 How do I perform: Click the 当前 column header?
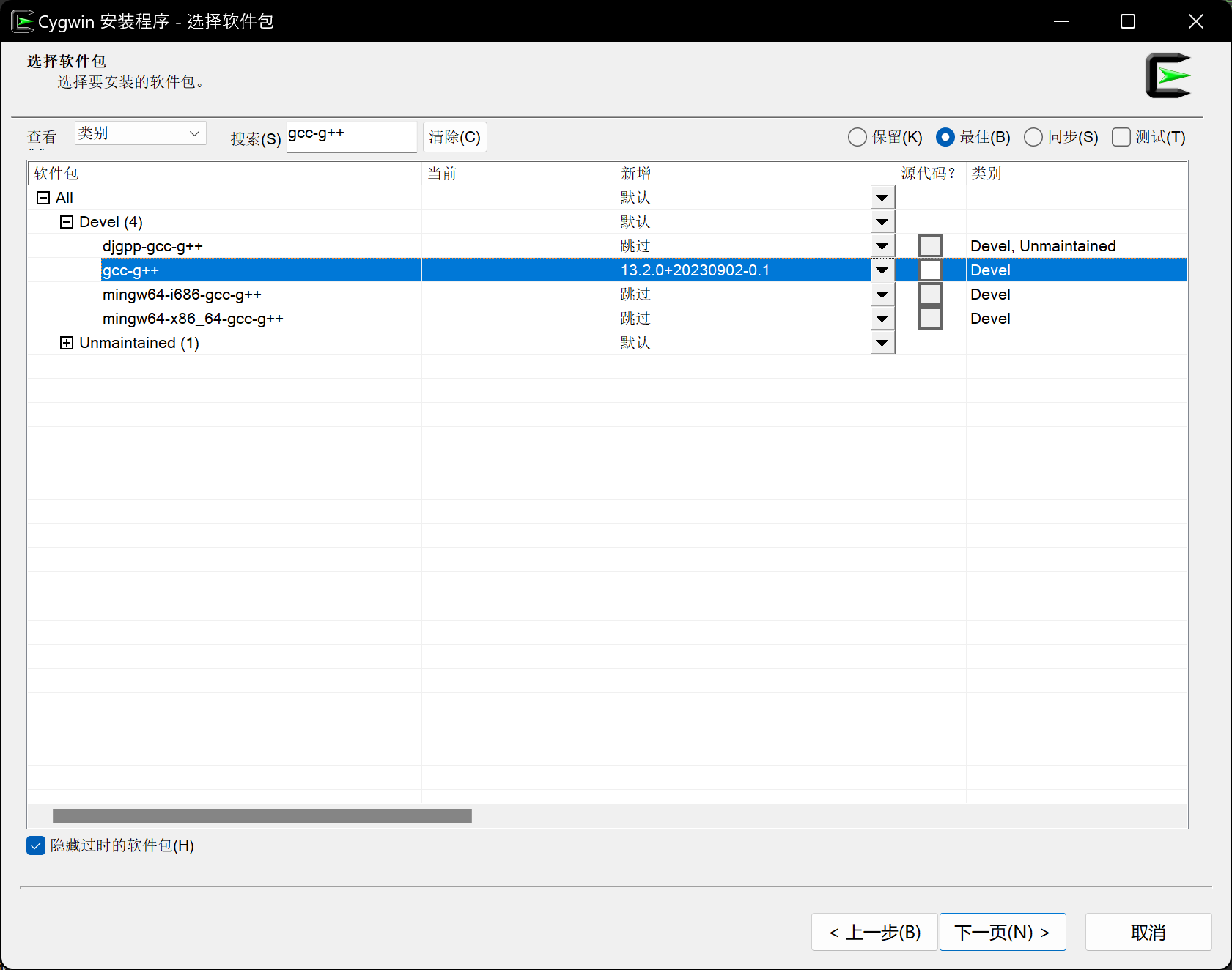tap(519, 174)
